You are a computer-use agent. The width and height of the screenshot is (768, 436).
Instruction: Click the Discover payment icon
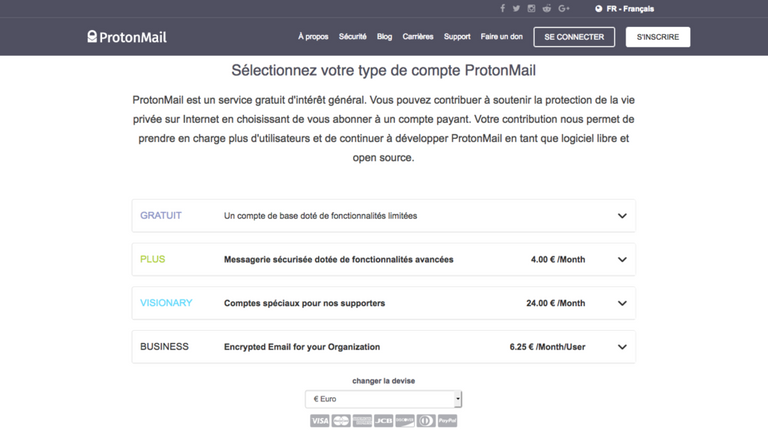405,421
